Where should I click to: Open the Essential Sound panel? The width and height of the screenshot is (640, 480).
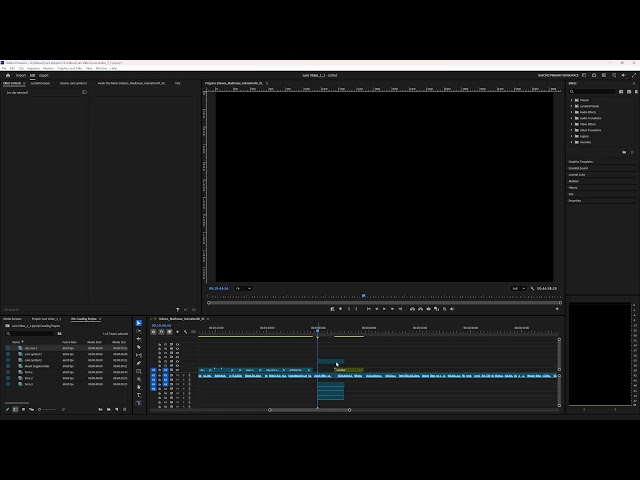coord(578,168)
